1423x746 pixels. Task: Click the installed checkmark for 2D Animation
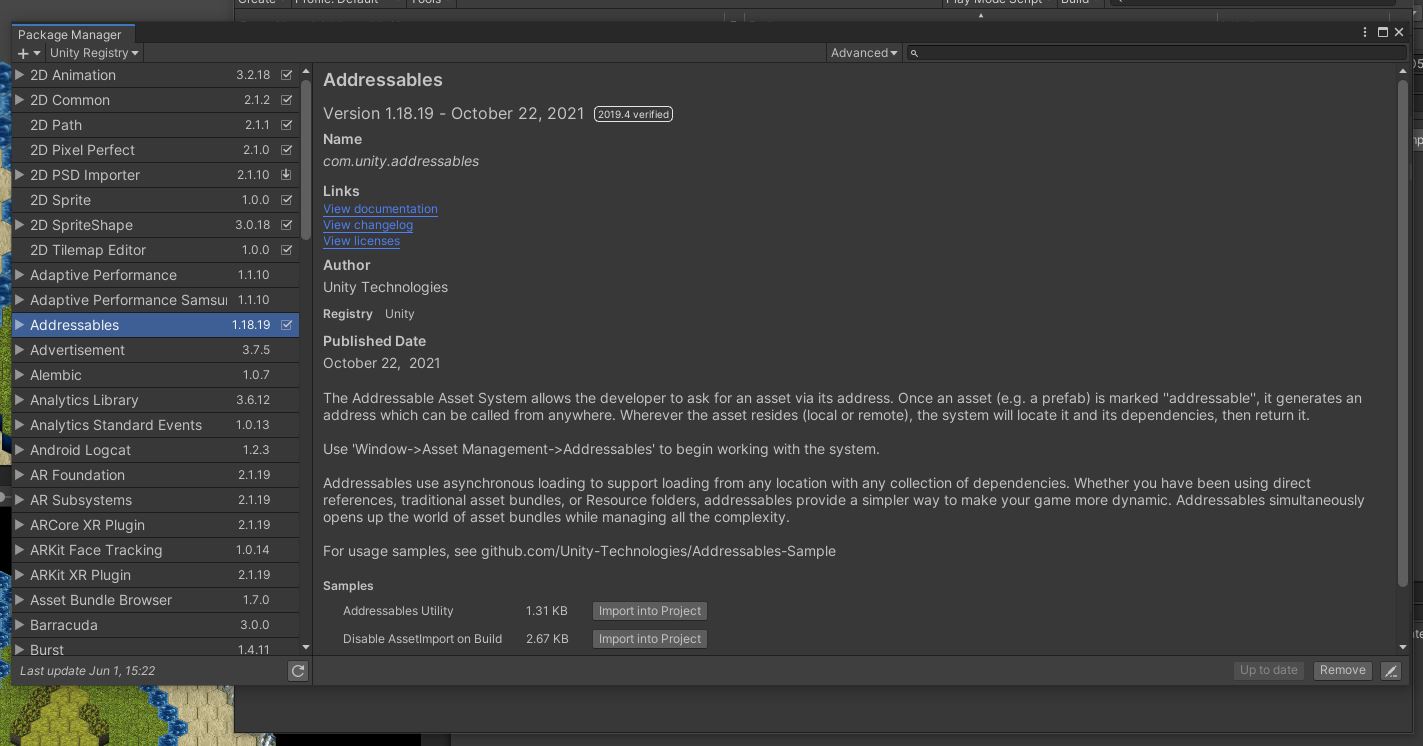coord(287,75)
